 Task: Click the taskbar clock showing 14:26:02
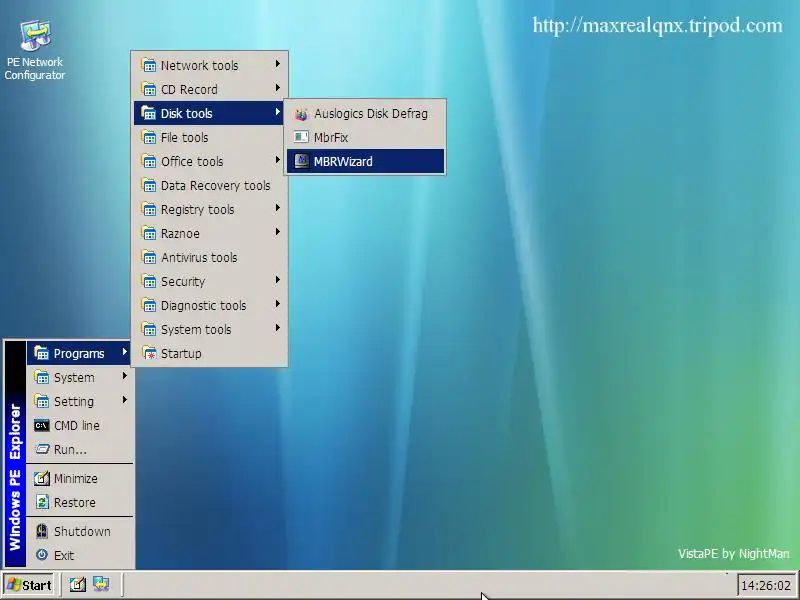coord(766,585)
